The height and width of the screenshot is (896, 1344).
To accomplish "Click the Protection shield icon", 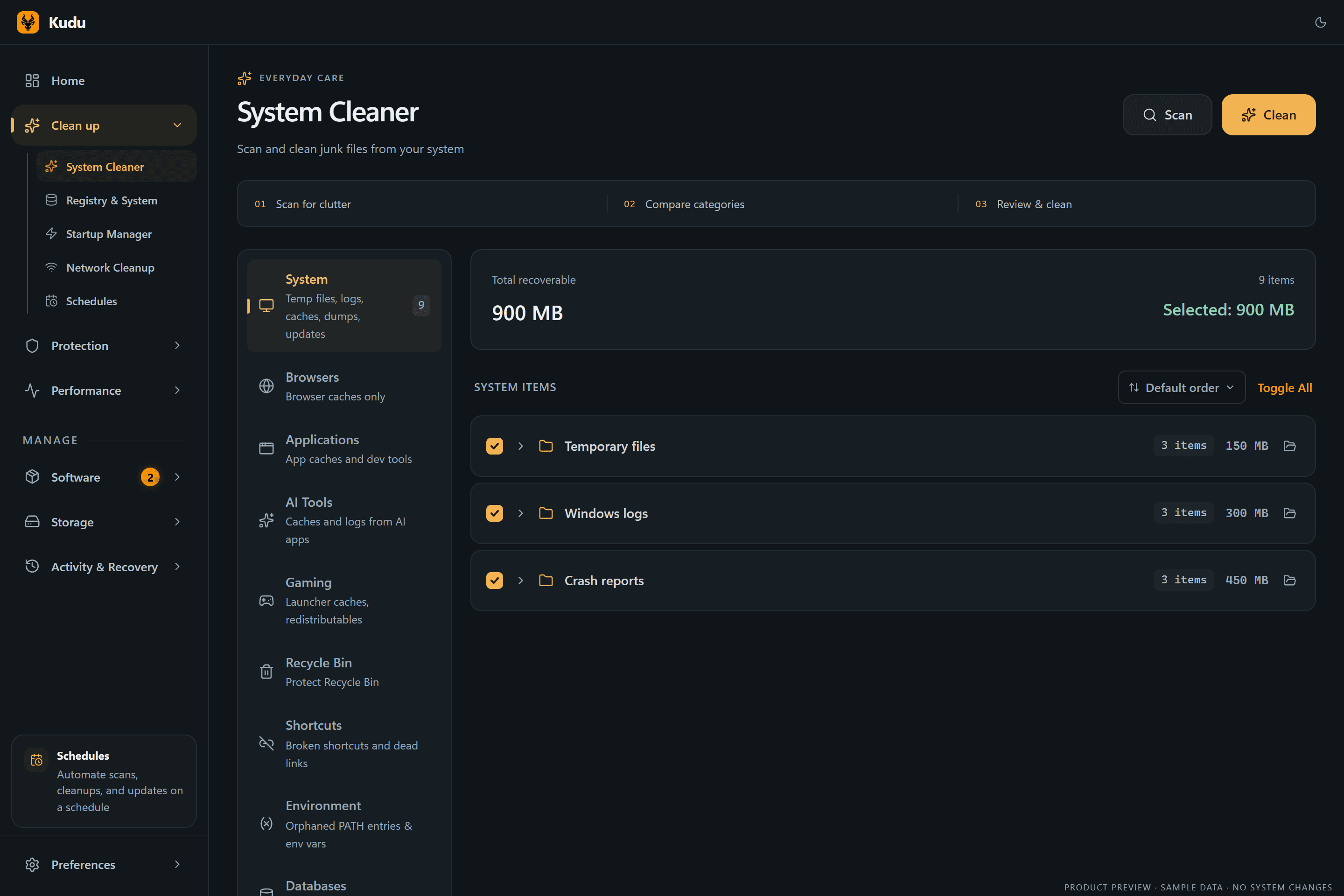I will 32,346.
